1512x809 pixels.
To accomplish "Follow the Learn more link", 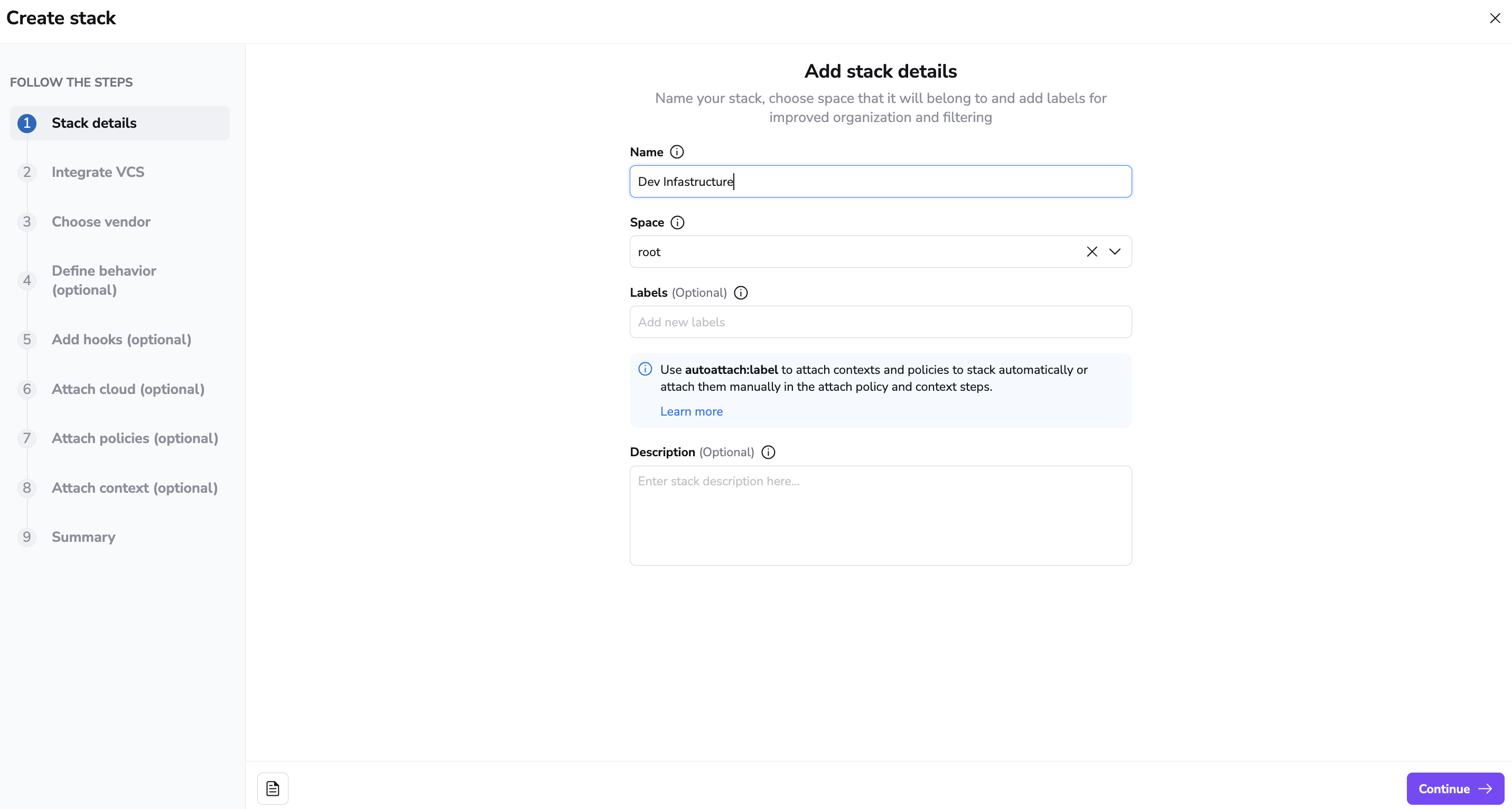I will click(x=692, y=411).
